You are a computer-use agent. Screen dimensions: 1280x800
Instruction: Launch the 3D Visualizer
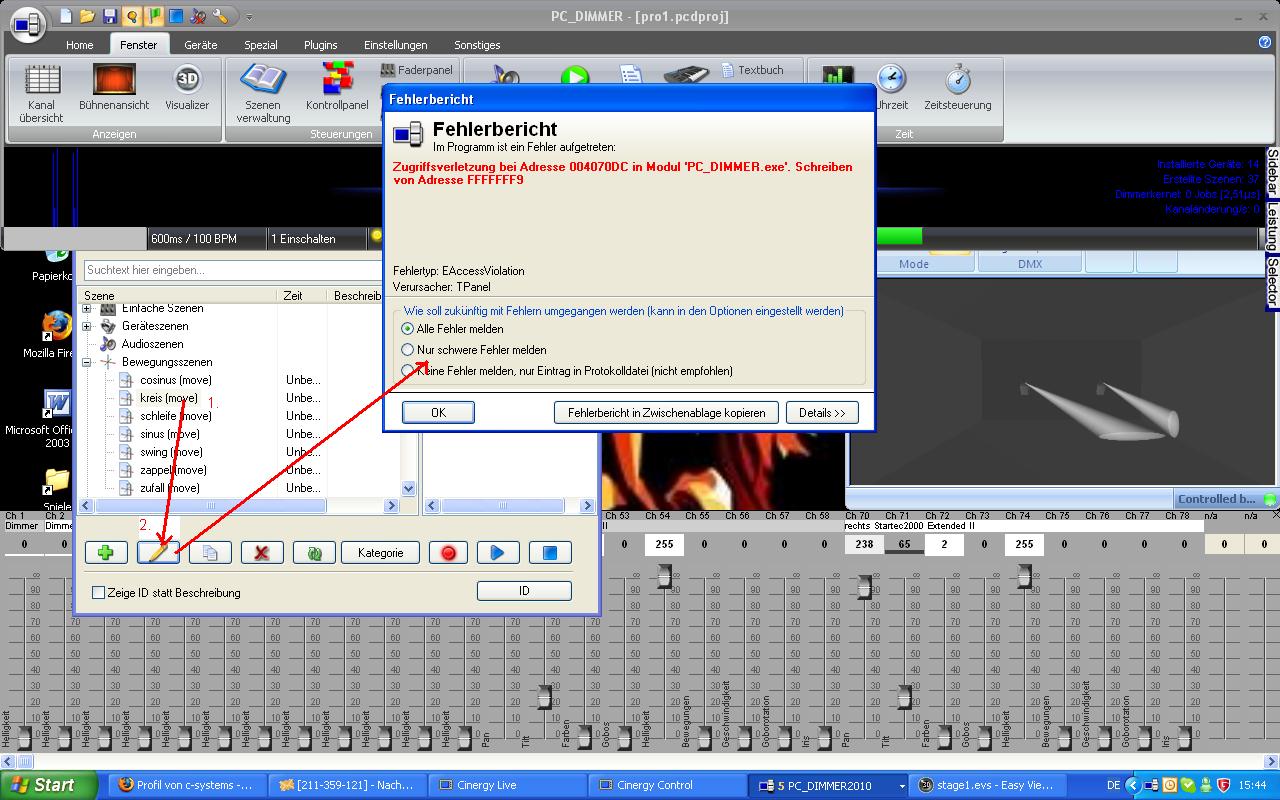tap(187, 88)
